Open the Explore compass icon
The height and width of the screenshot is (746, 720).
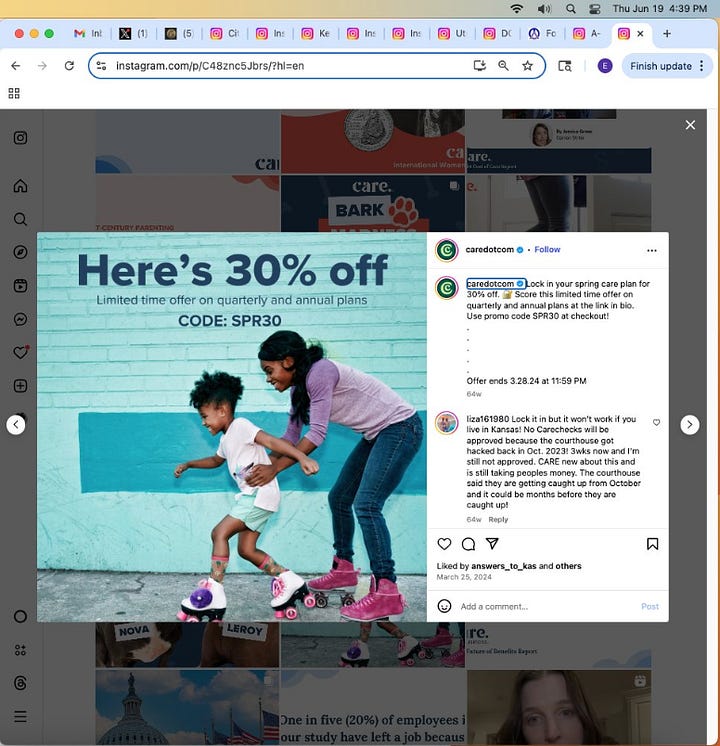coord(20,252)
